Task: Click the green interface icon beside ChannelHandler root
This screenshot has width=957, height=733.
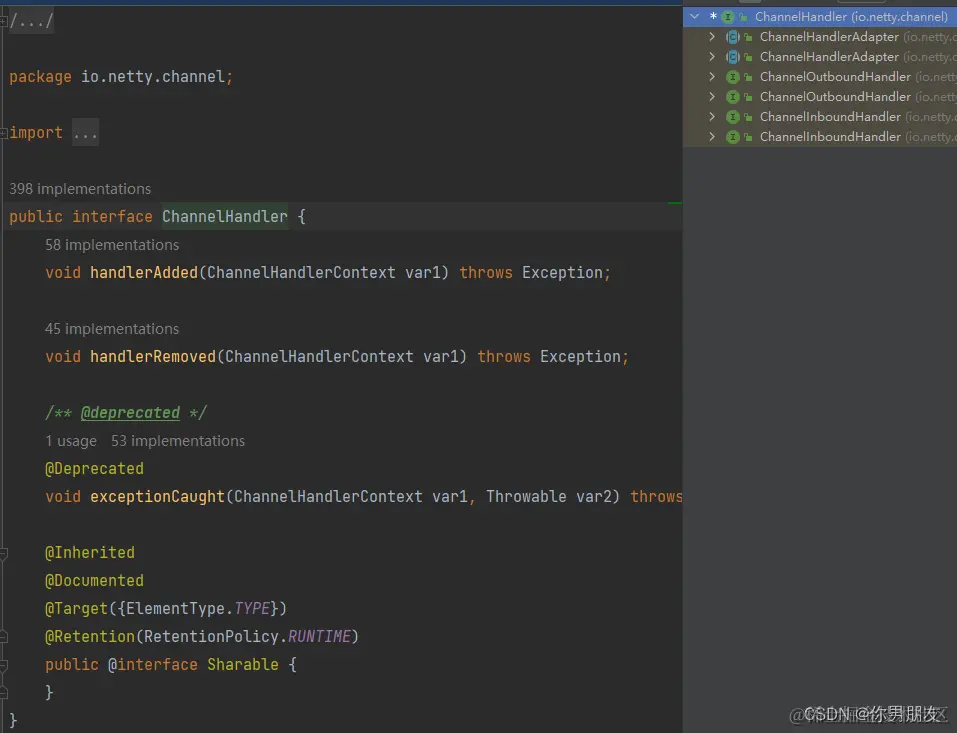Action: click(x=728, y=17)
